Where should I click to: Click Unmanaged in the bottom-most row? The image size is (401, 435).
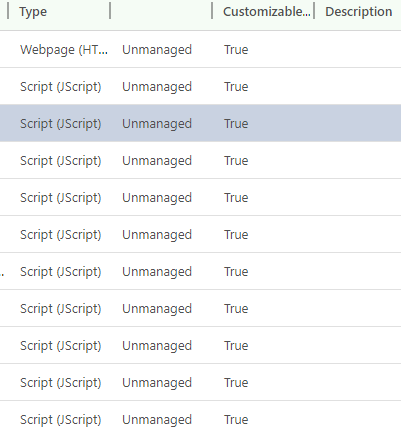pos(157,420)
